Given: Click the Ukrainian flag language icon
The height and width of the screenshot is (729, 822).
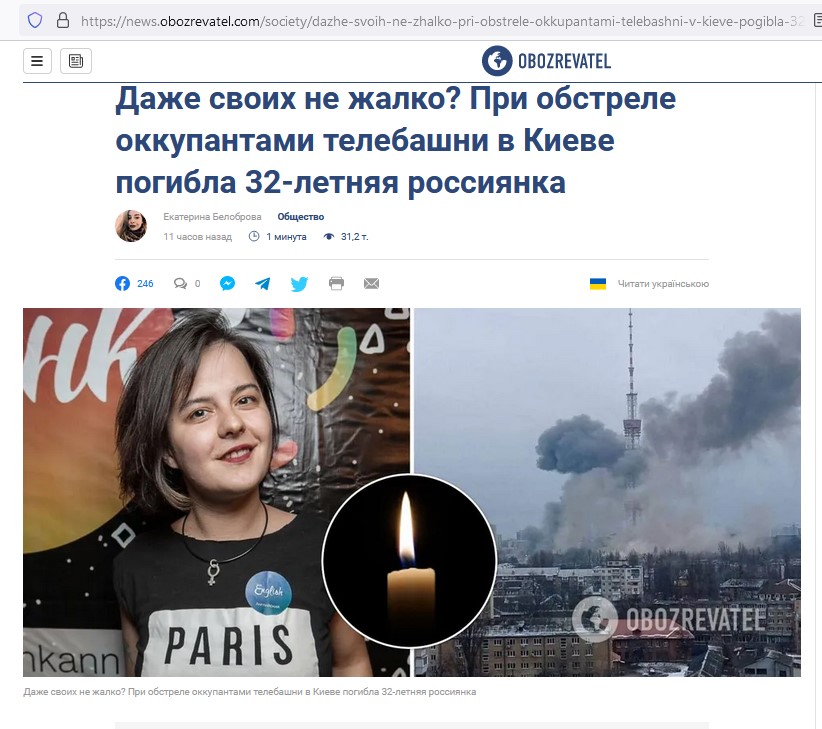Looking at the screenshot, I should point(598,284).
